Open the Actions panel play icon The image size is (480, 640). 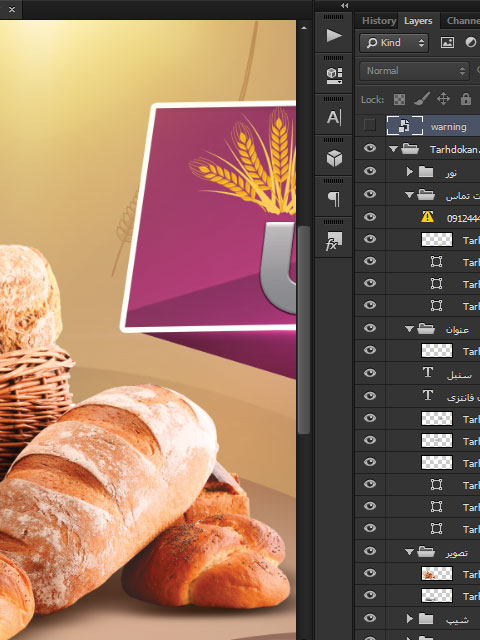(x=334, y=36)
